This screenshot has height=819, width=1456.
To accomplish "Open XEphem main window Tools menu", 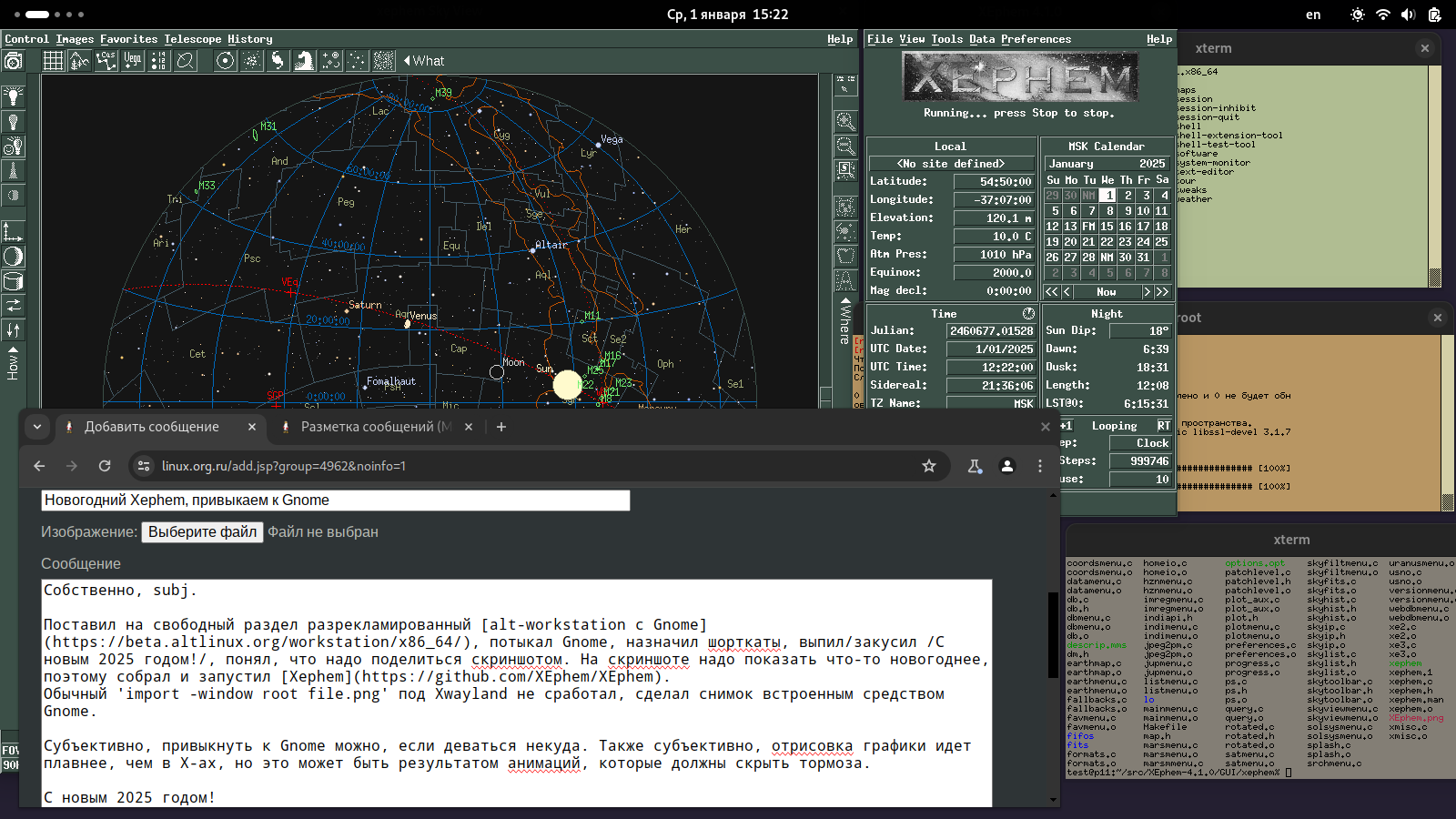I will [x=946, y=39].
